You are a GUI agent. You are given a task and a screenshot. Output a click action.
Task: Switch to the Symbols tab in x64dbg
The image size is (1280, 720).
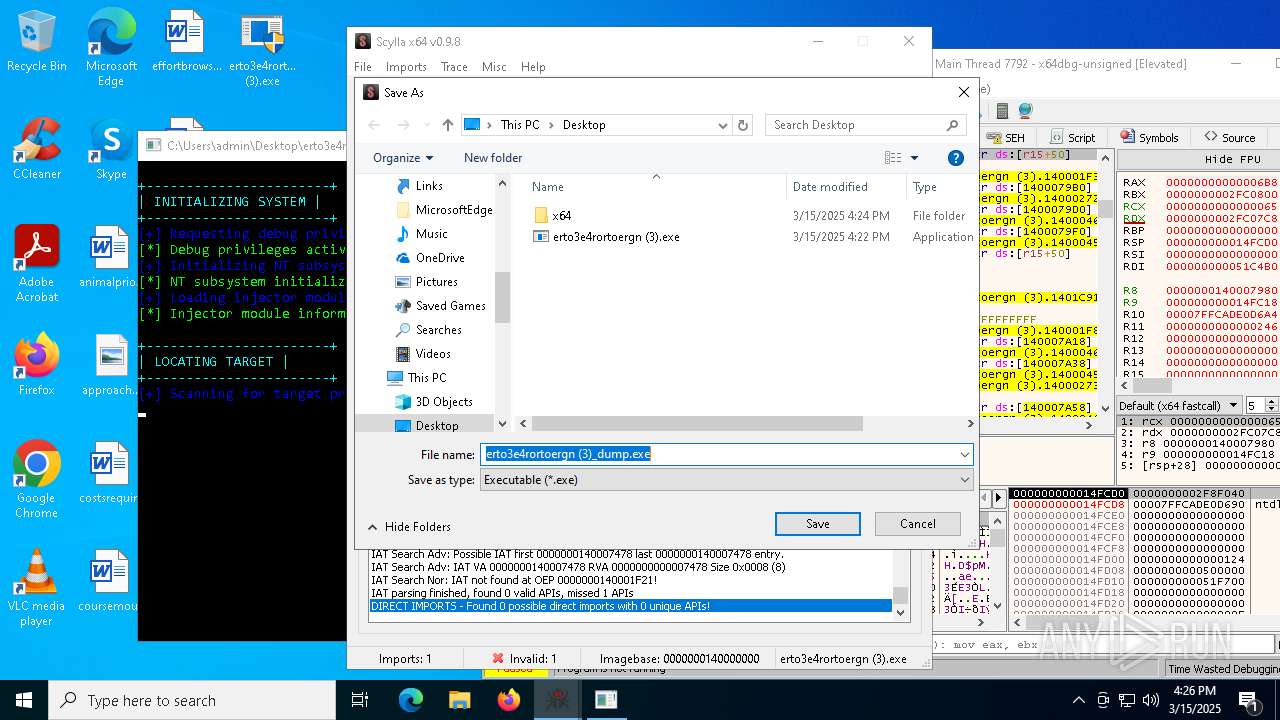(1149, 138)
